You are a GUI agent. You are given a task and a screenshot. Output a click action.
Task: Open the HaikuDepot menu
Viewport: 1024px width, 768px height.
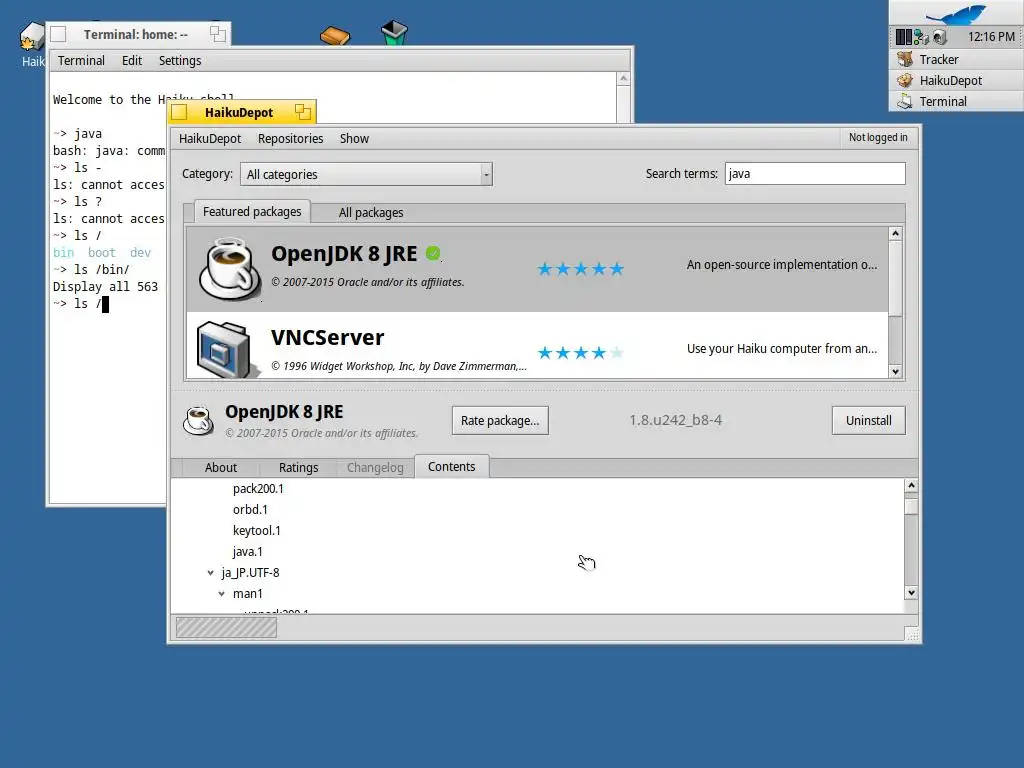pos(210,138)
